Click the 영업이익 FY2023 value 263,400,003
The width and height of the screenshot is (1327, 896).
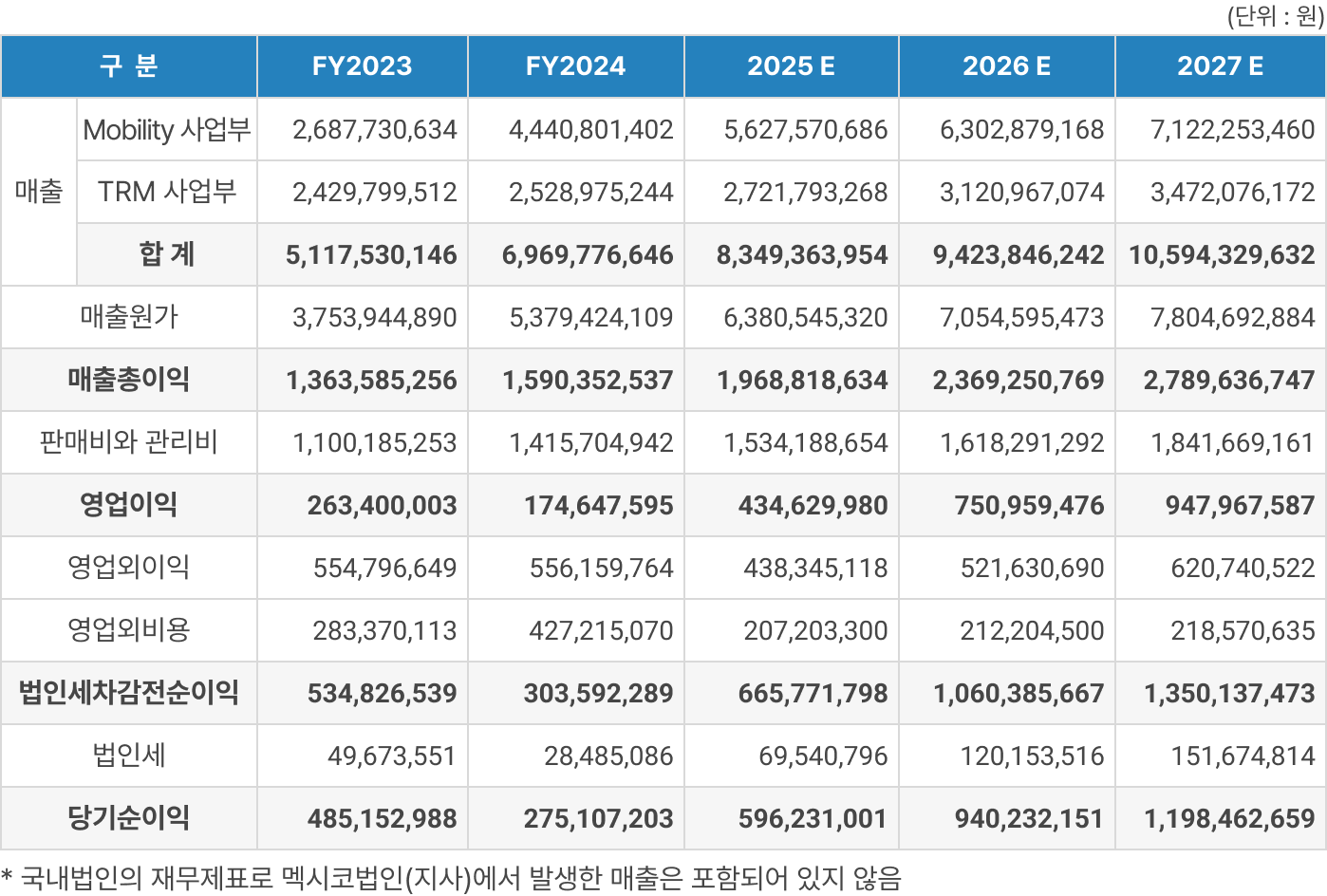point(382,505)
